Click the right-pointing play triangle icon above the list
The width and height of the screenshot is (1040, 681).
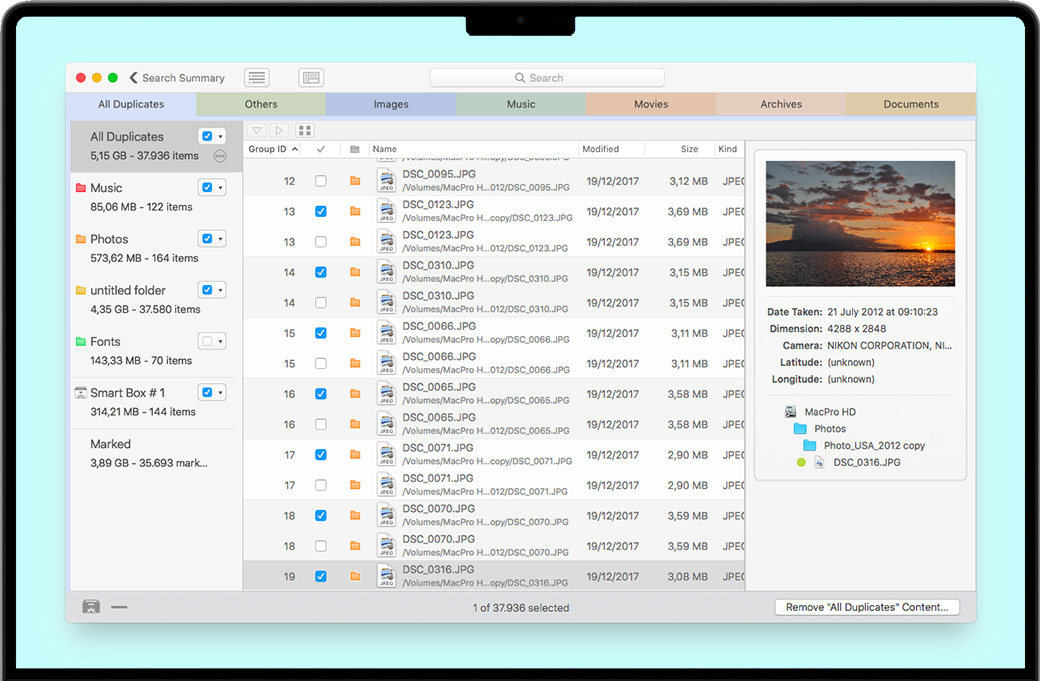click(280, 131)
